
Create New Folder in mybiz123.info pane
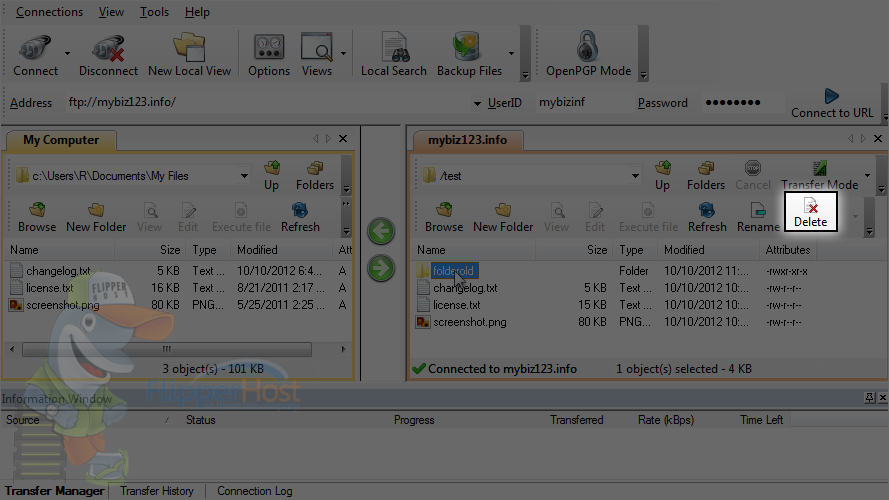(503, 218)
